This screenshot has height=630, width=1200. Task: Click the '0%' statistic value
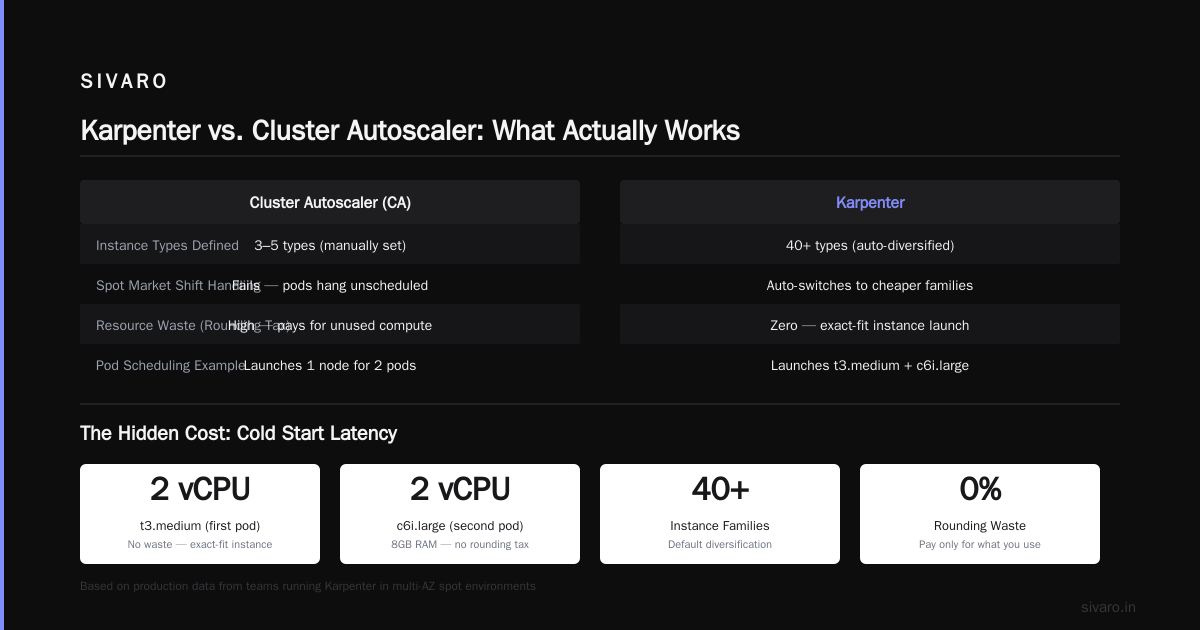point(980,489)
